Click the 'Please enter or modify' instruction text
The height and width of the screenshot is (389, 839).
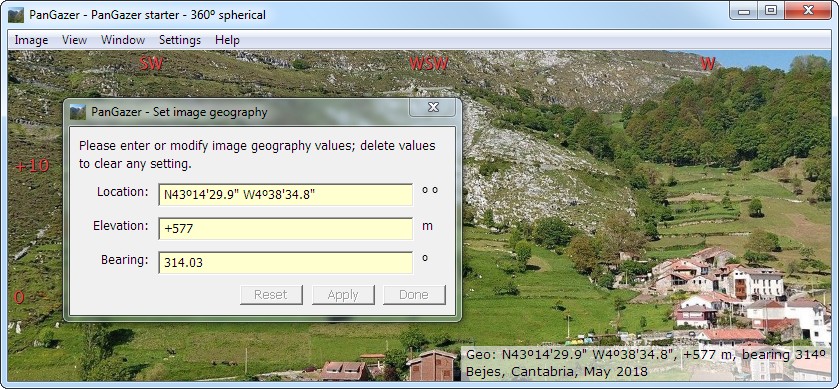click(x=257, y=154)
